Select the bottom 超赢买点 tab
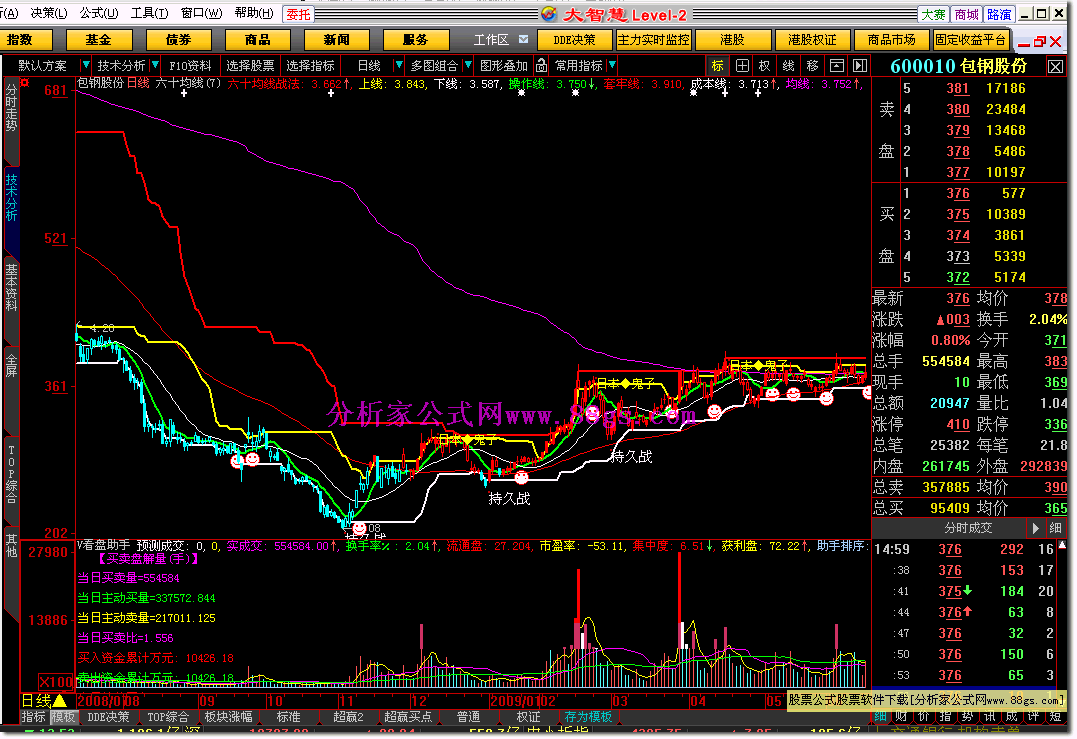Image resolution: width=1077 pixels, height=739 pixels. (x=408, y=716)
